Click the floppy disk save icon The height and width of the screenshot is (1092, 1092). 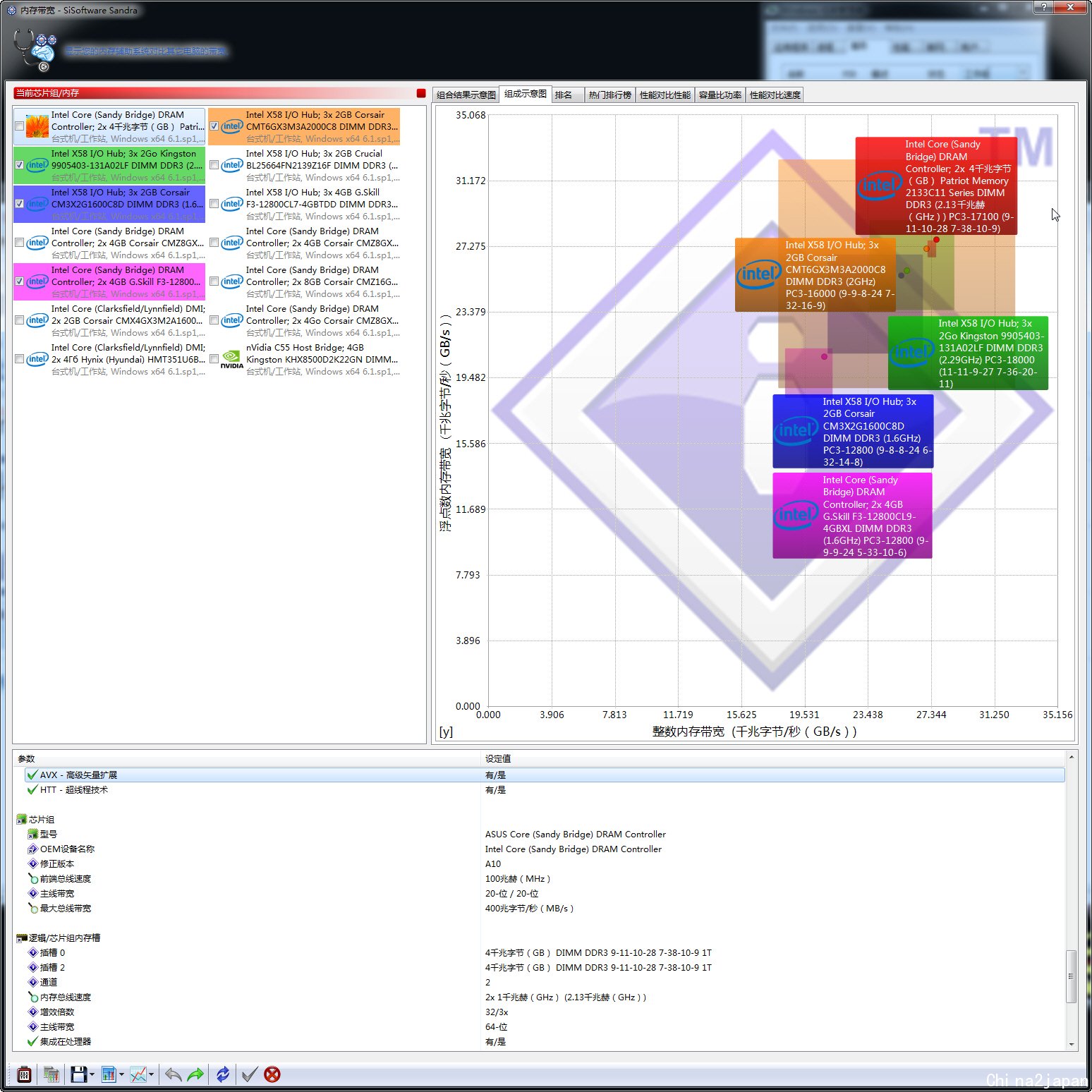point(79,1074)
